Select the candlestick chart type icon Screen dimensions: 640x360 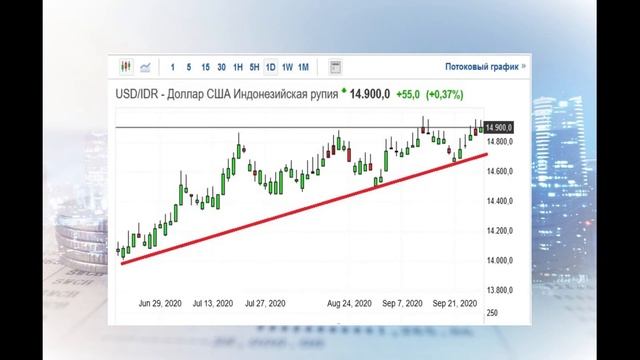click(x=126, y=67)
